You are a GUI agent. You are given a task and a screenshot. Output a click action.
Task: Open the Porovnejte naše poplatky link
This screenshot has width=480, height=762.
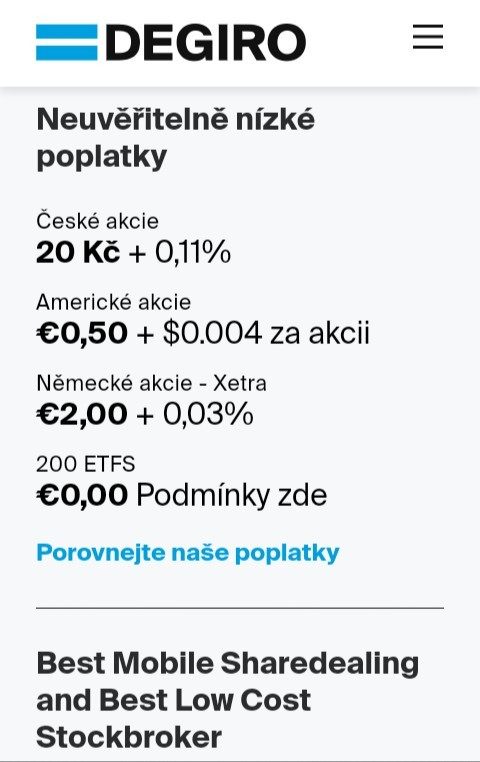coord(188,553)
